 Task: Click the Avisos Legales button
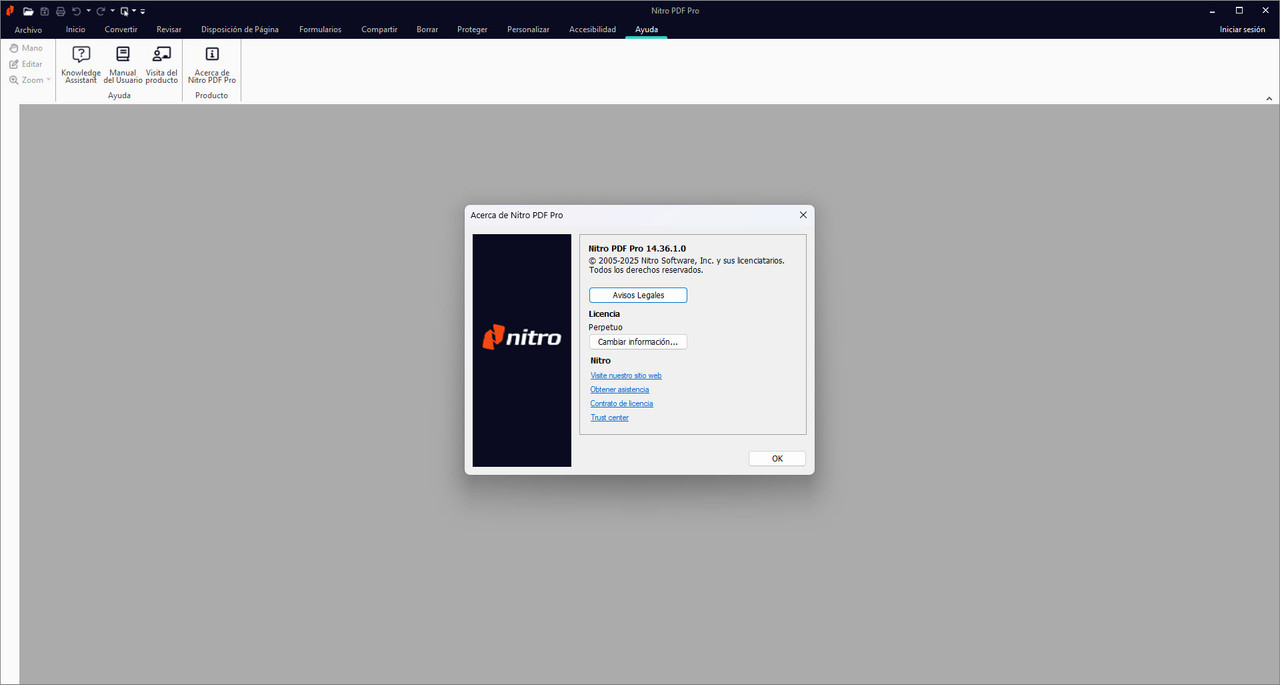[x=638, y=295]
